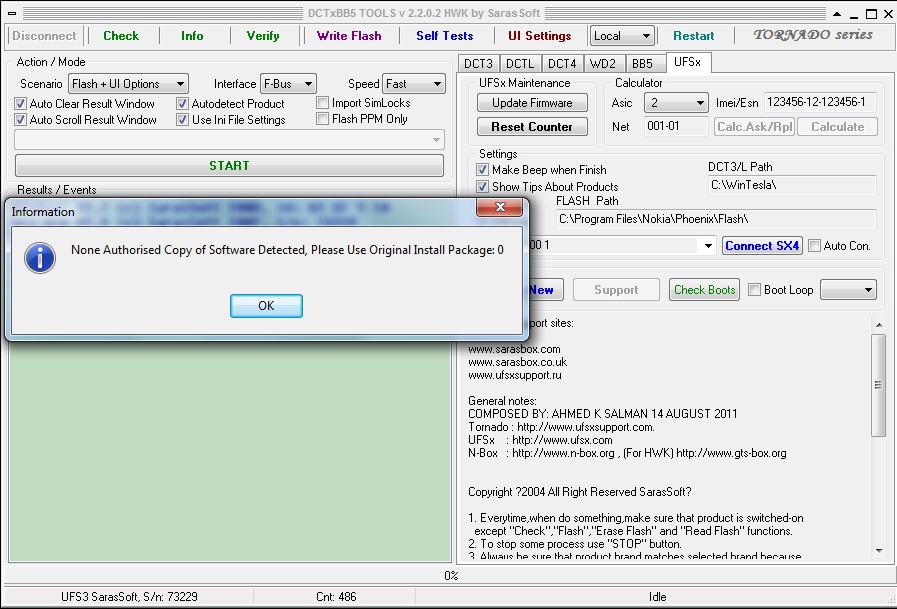
Task: Click the Check toolbar button
Action: click(121, 35)
